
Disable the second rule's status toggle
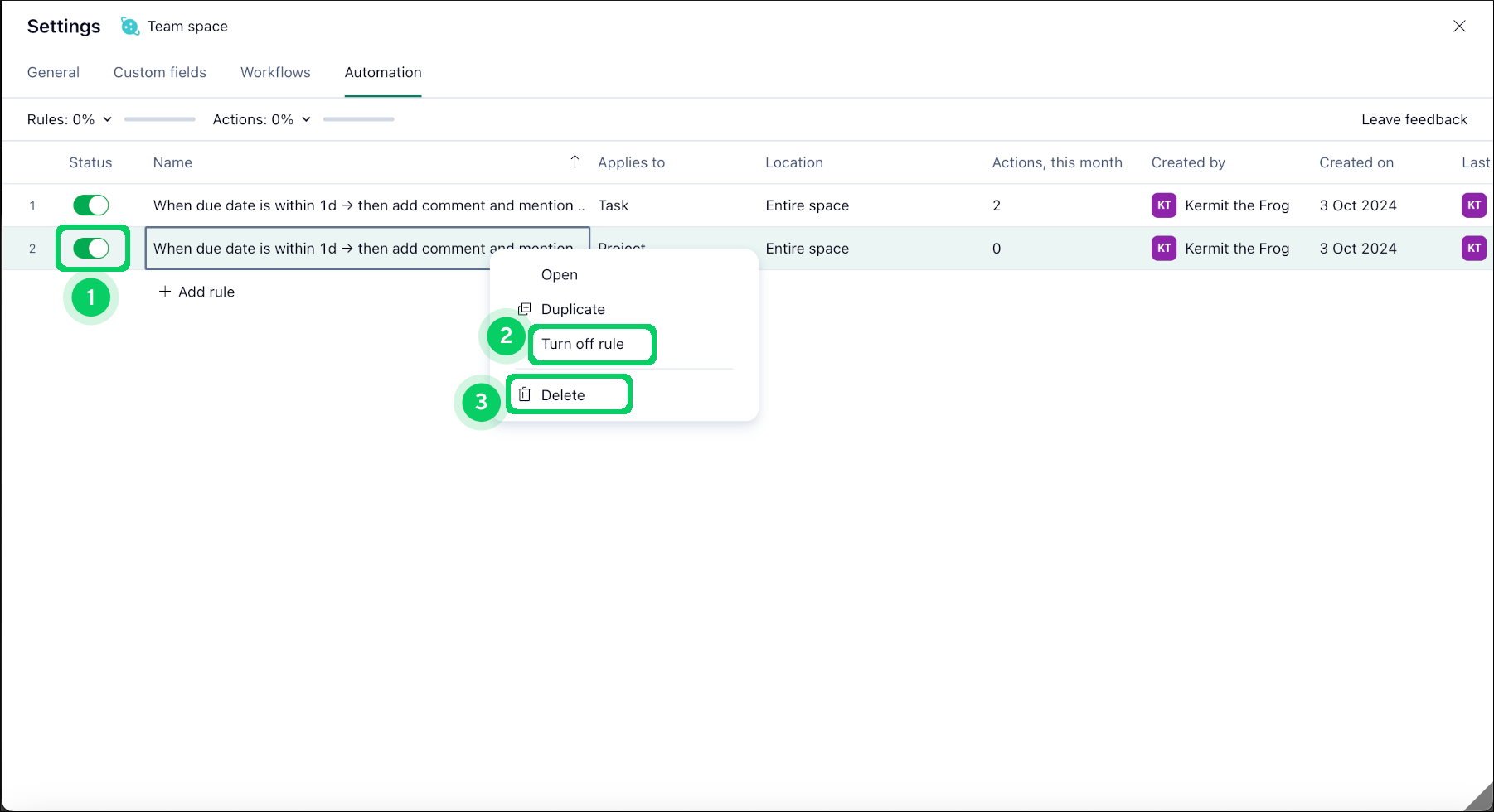click(91, 249)
